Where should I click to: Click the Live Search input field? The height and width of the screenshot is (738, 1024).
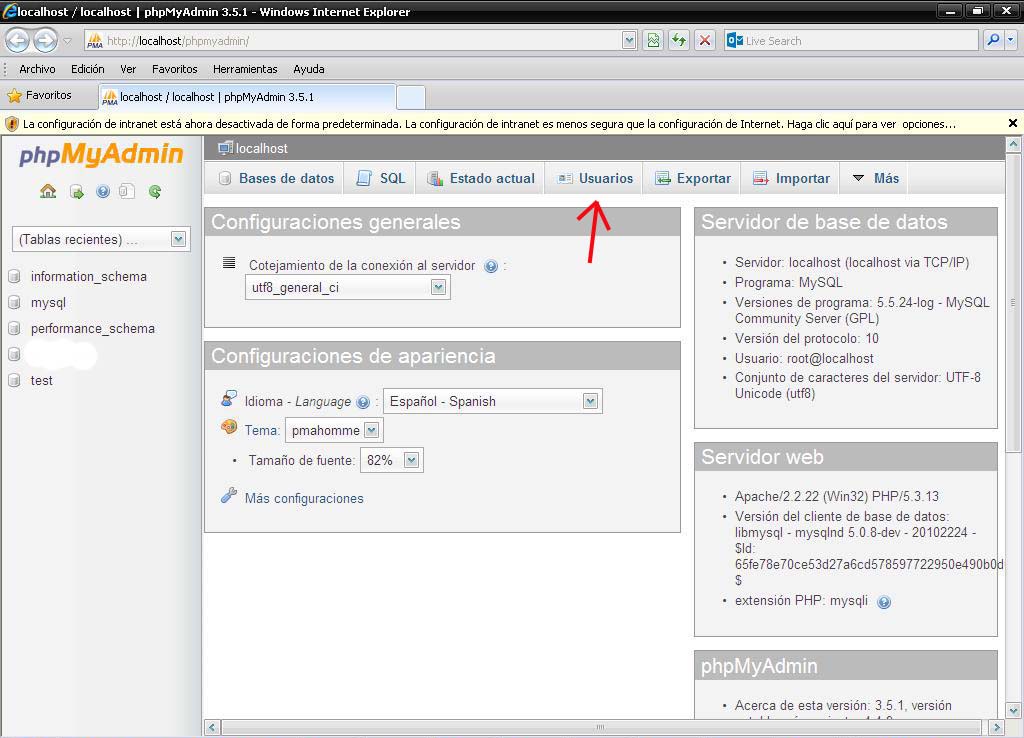(850, 40)
